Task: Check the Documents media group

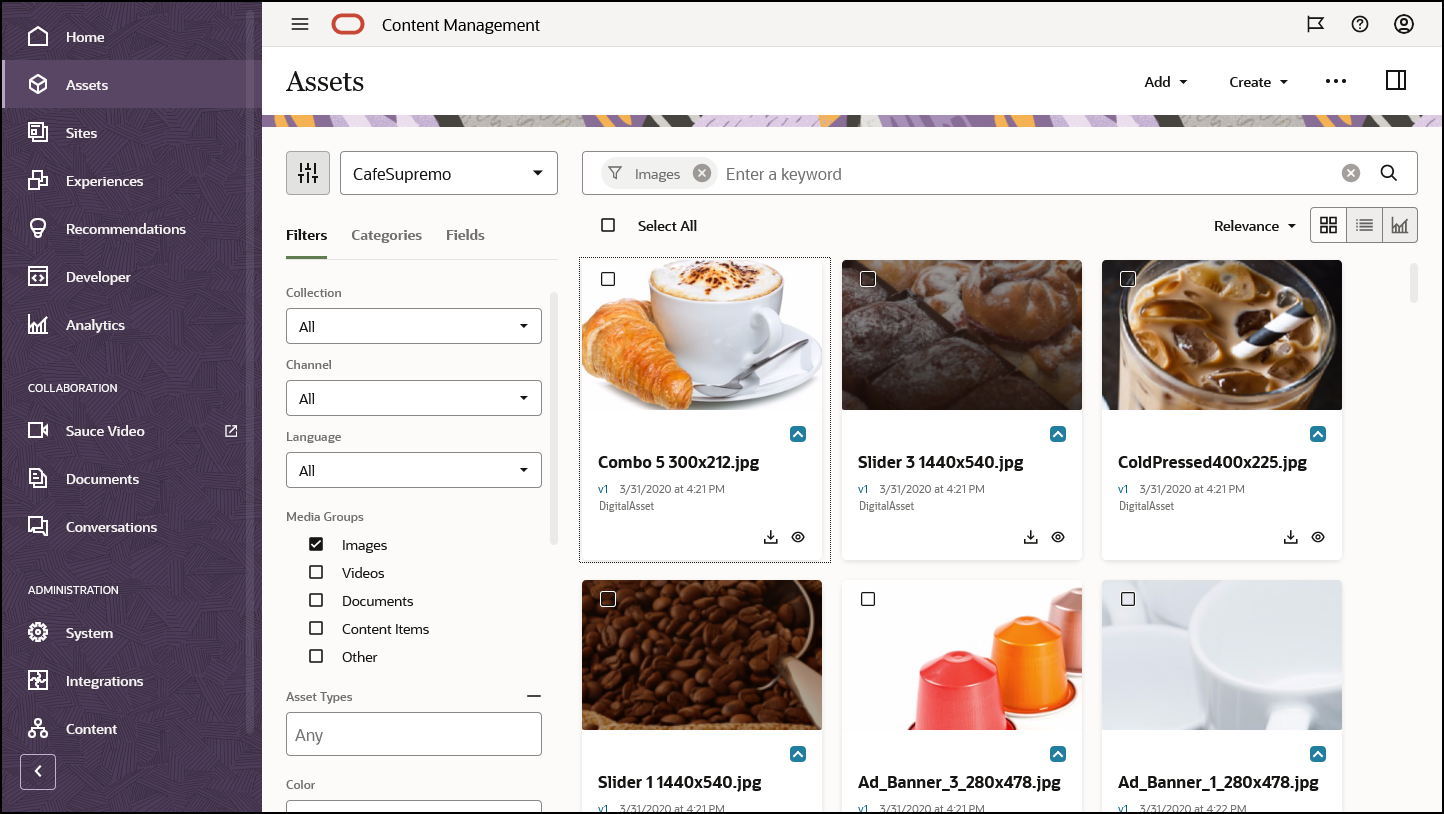Action: pos(316,600)
